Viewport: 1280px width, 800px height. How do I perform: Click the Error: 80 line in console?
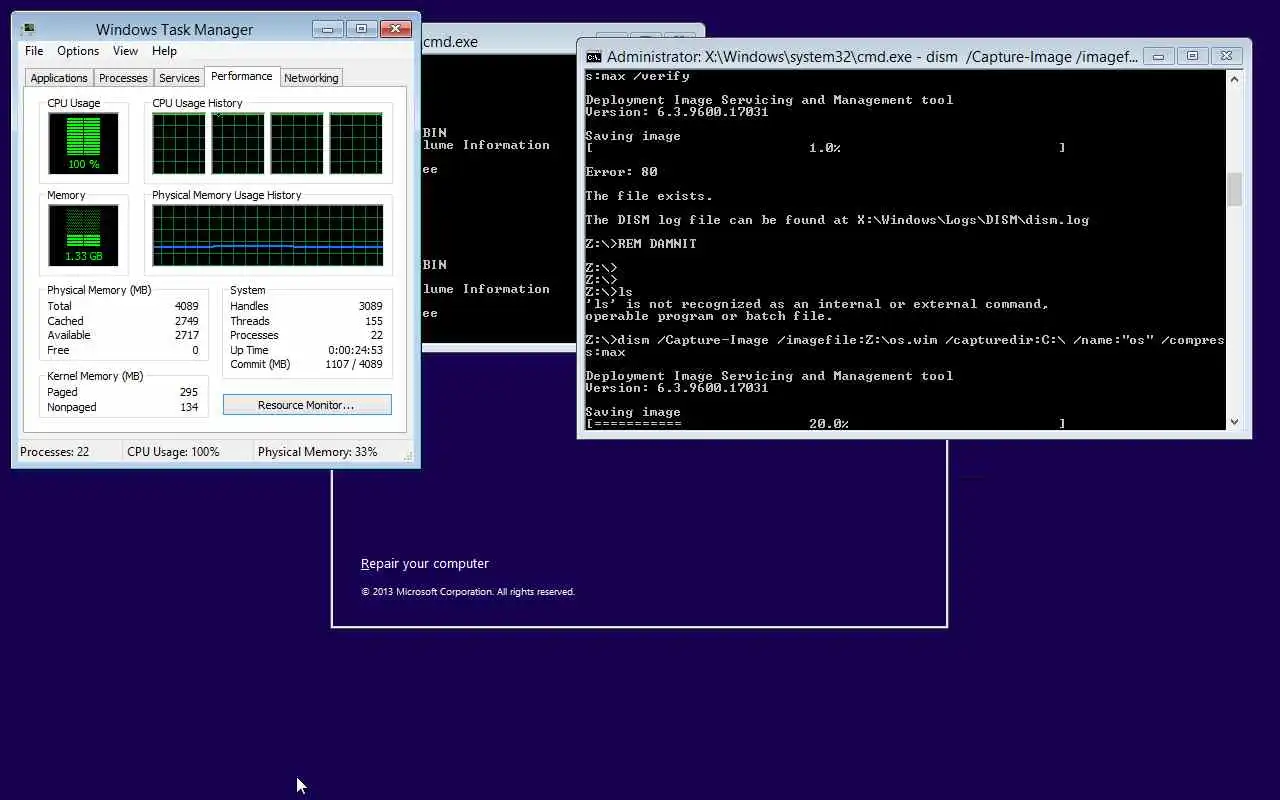tap(621, 172)
